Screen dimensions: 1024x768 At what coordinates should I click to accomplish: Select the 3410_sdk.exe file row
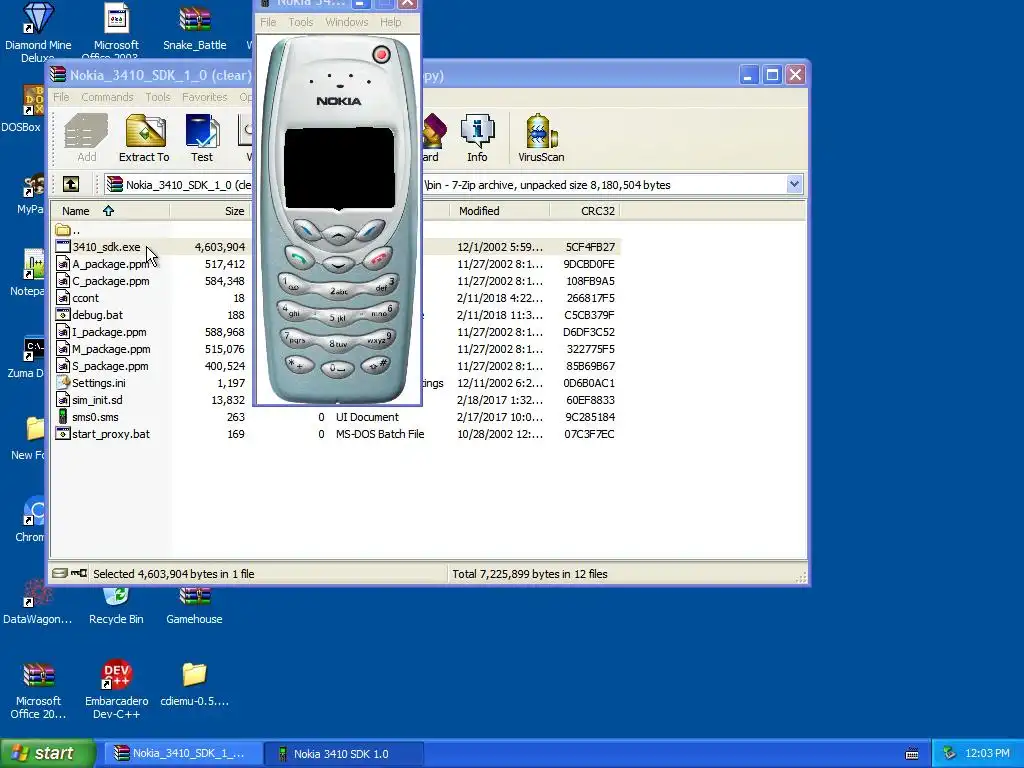(x=336, y=247)
